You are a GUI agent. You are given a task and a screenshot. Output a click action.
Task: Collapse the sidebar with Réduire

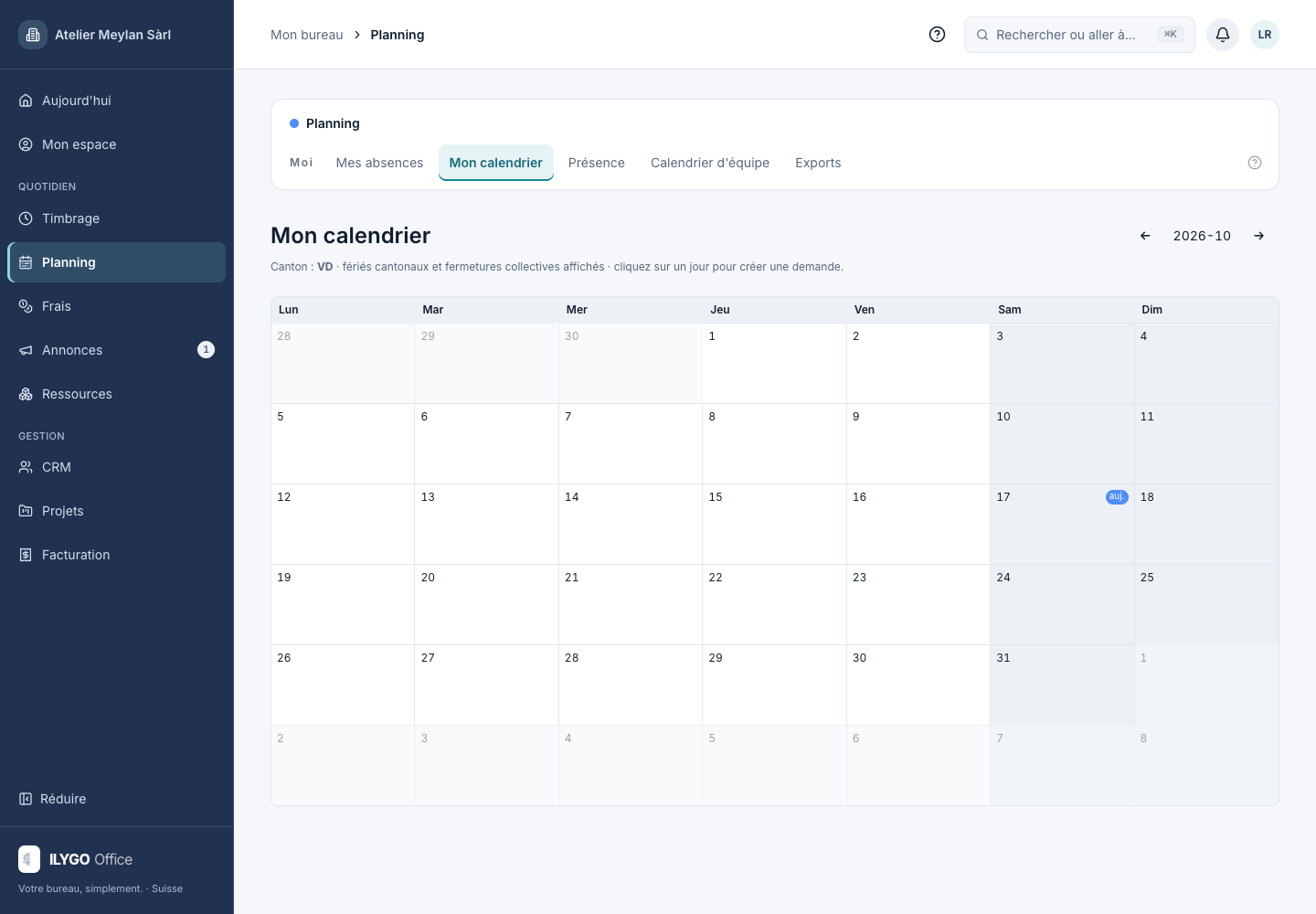click(53, 799)
